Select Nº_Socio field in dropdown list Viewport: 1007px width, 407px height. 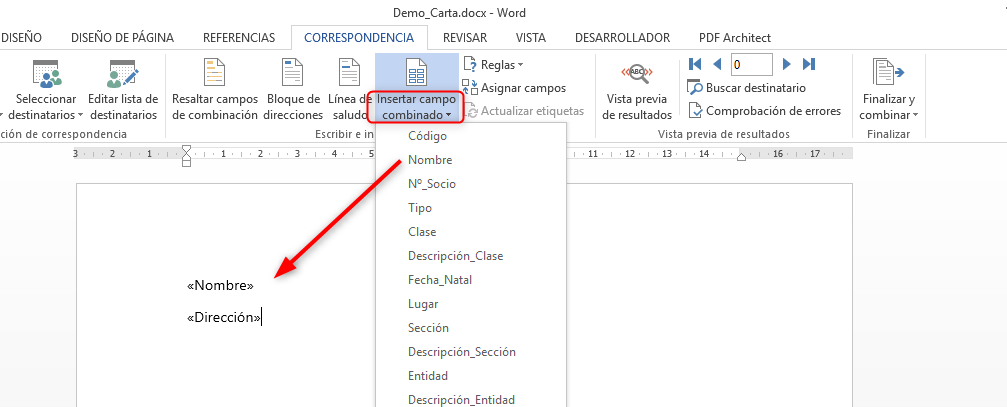click(432, 184)
